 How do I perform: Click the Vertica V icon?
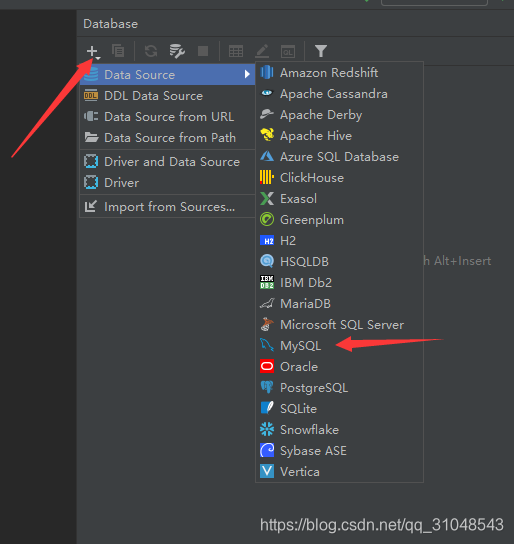(x=267, y=471)
